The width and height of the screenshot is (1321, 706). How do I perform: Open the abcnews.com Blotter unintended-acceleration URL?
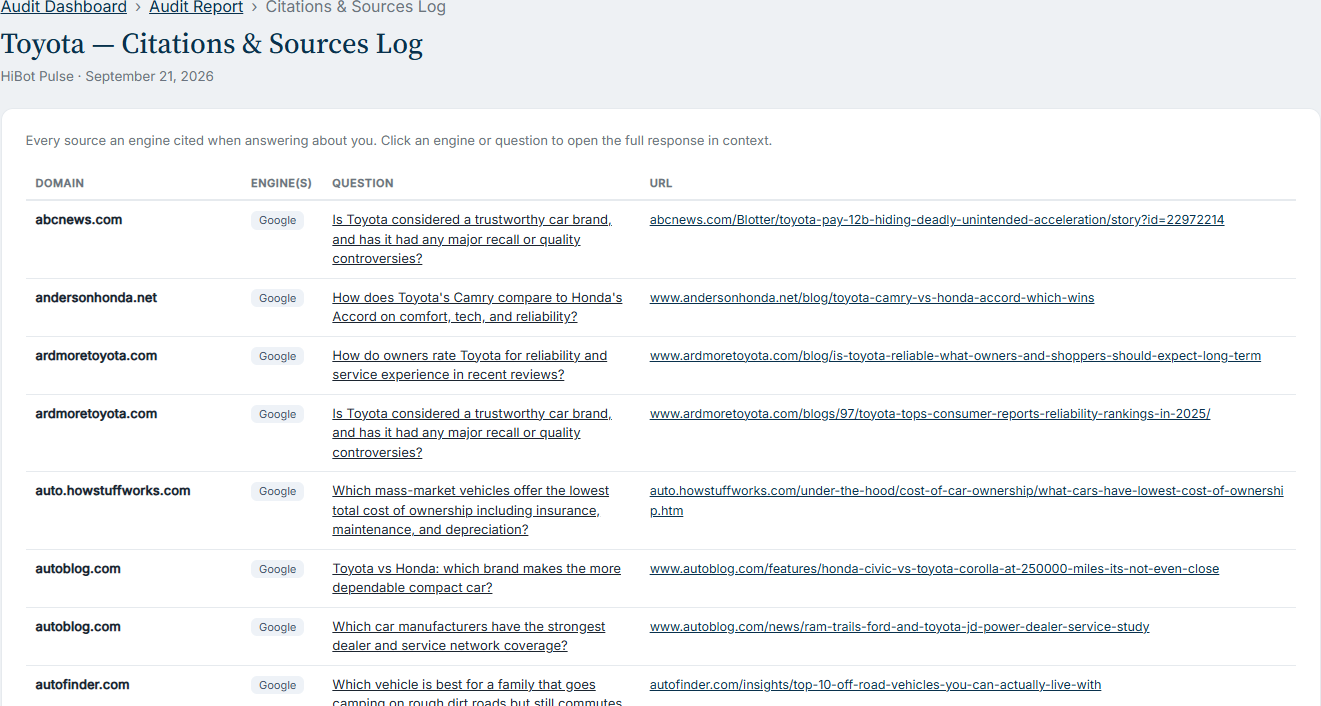(x=937, y=220)
